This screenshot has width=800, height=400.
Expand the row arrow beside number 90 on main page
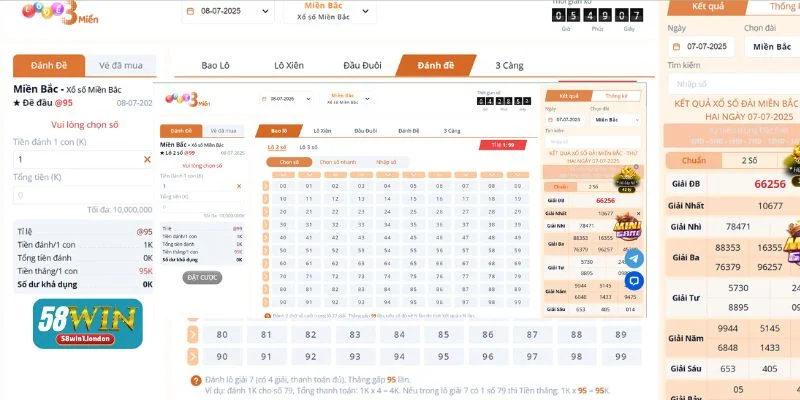(x=193, y=357)
